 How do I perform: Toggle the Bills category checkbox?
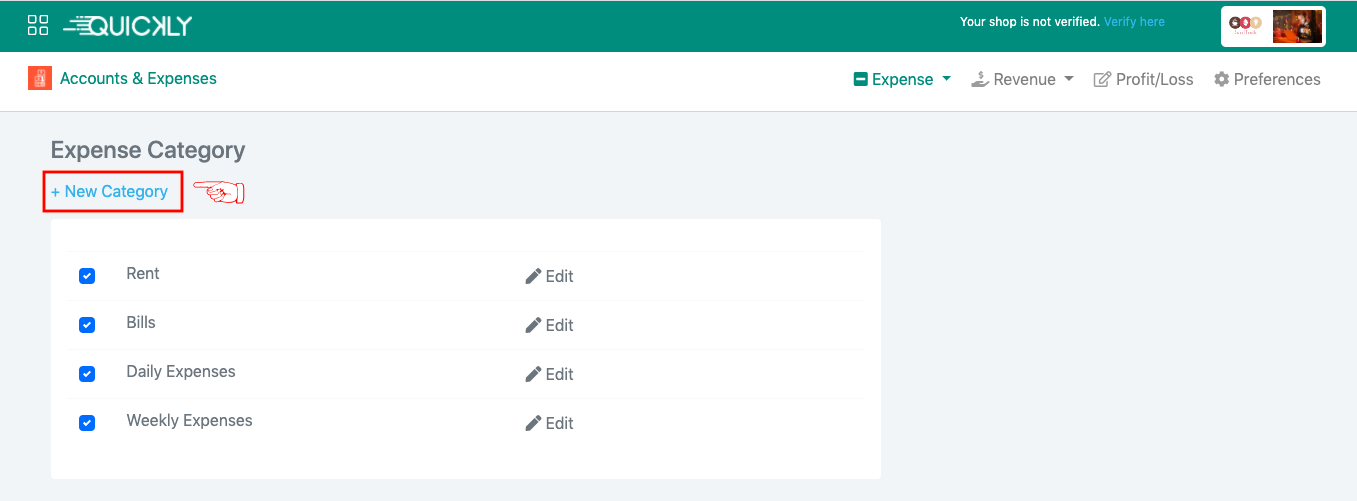pos(87,325)
